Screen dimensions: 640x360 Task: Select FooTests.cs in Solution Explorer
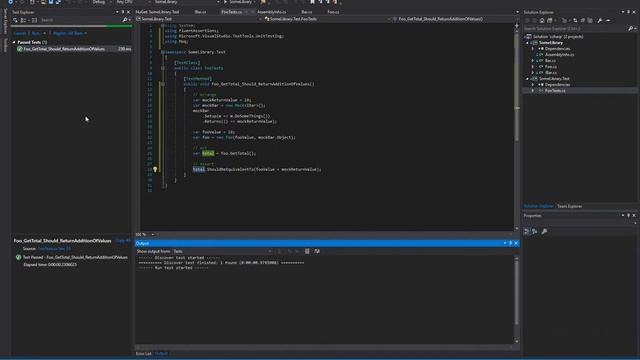coord(555,91)
